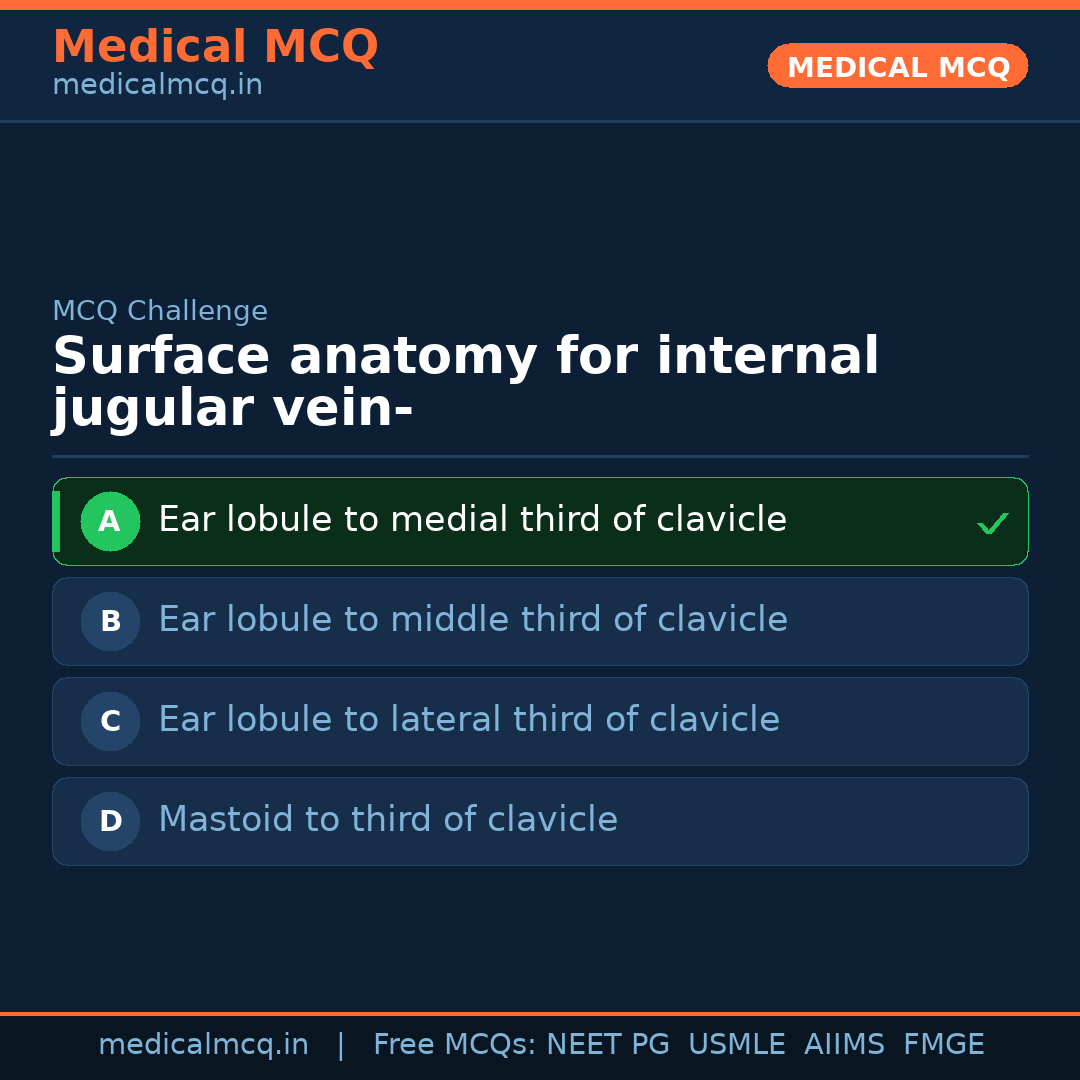The width and height of the screenshot is (1080, 1080).
Task: Visit the medicalmcq.in link under header
Action: 157,85
